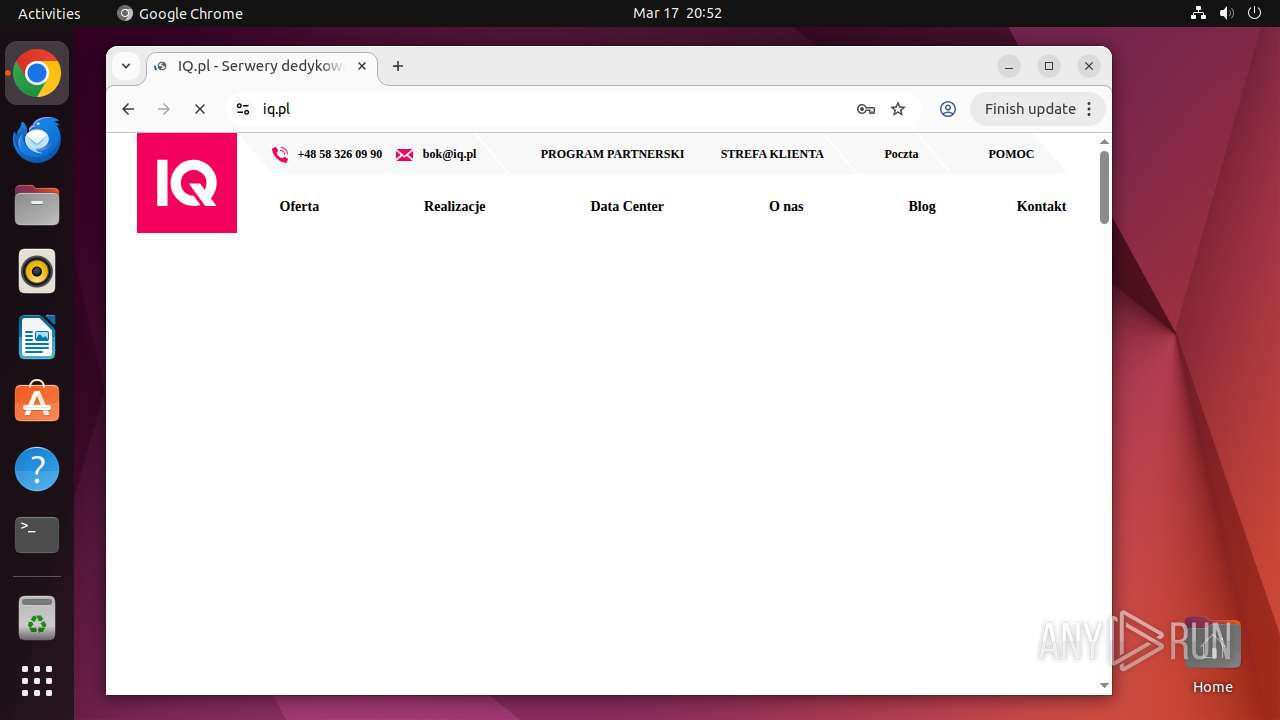This screenshot has height=720, width=1280.
Task: Click the Finish update button
Action: [1030, 109]
